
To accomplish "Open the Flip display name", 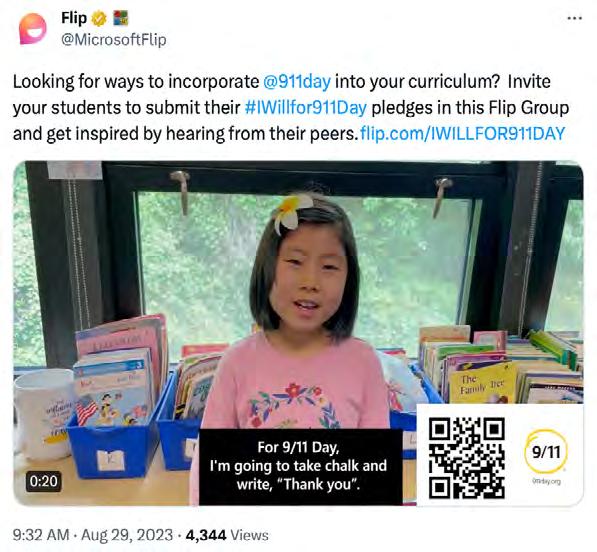I will 74,18.
